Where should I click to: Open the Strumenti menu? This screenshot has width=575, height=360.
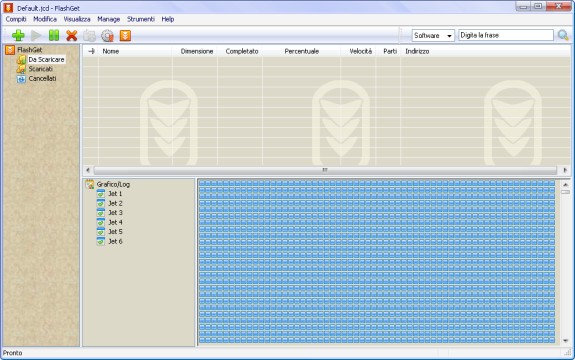[x=141, y=19]
